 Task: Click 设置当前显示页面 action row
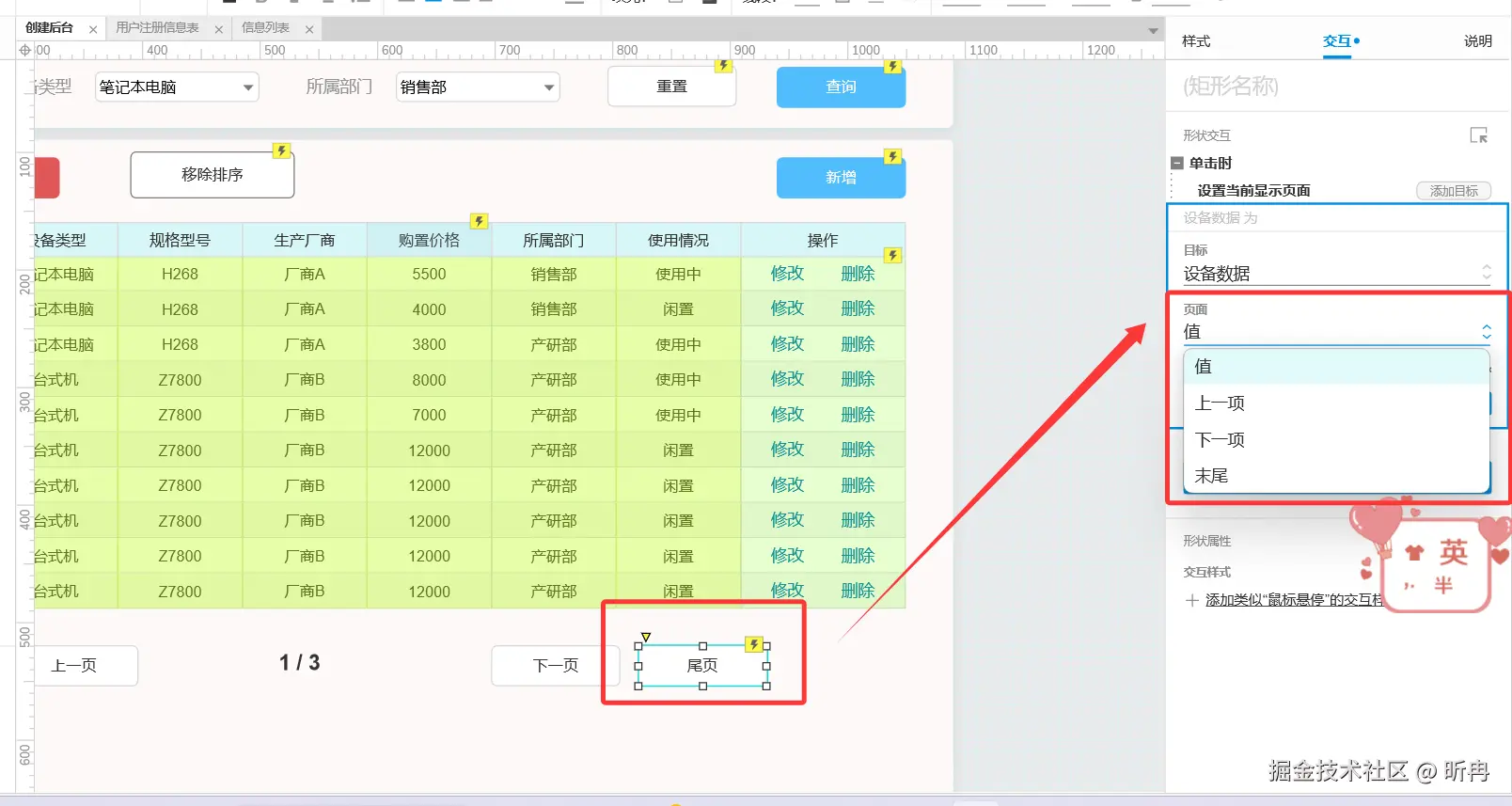coord(1253,191)
